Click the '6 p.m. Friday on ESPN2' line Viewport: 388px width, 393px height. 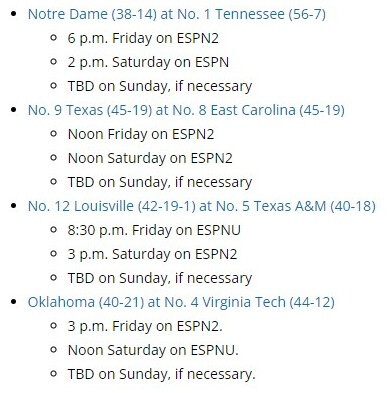pyautogui.click(x=143, y=38)
